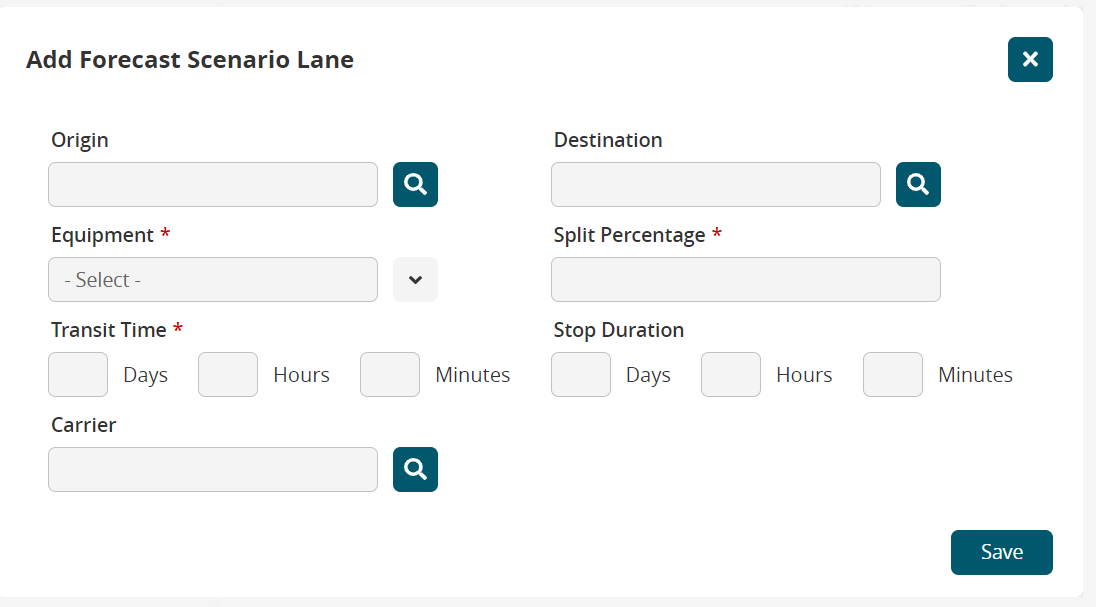Select the Transit Time Minutes field
Image resolution: width=1096 pixels, height=607 pixels.
[390, 374]
